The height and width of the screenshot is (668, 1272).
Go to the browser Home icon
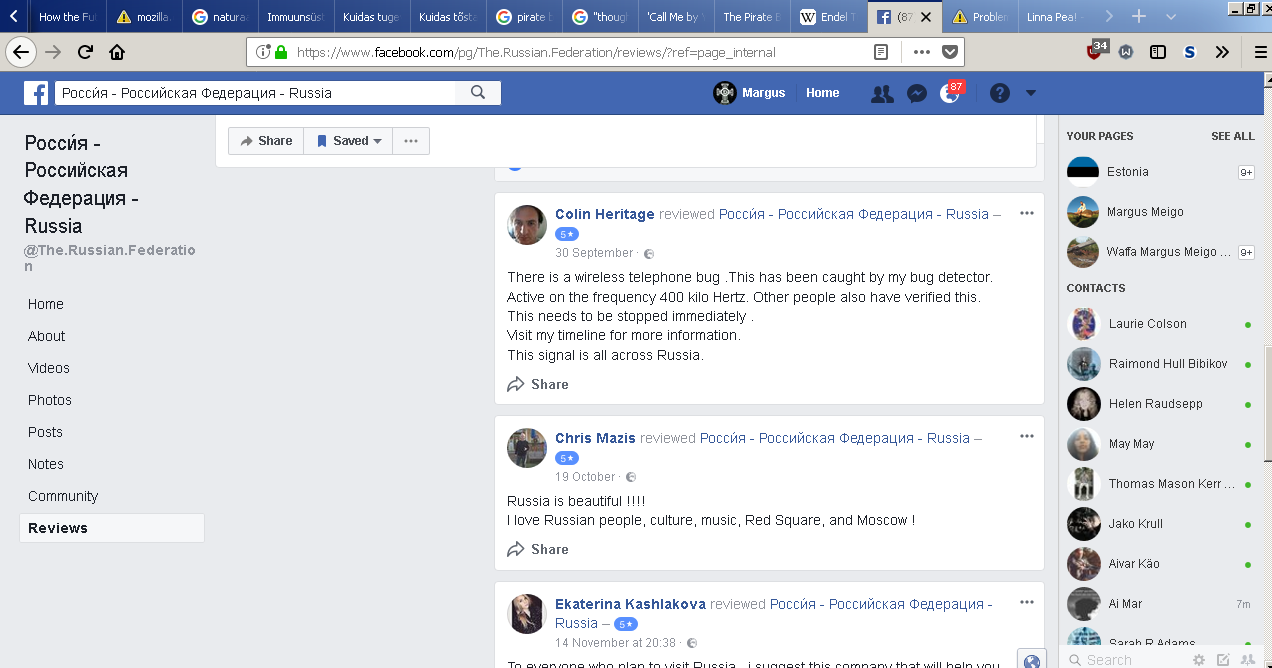click(117, 52)
